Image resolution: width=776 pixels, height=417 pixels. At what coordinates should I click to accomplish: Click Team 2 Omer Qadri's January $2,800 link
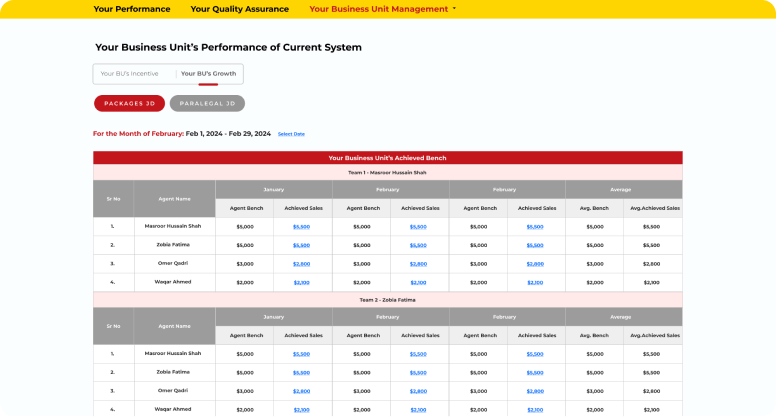[x=302, y=391]
